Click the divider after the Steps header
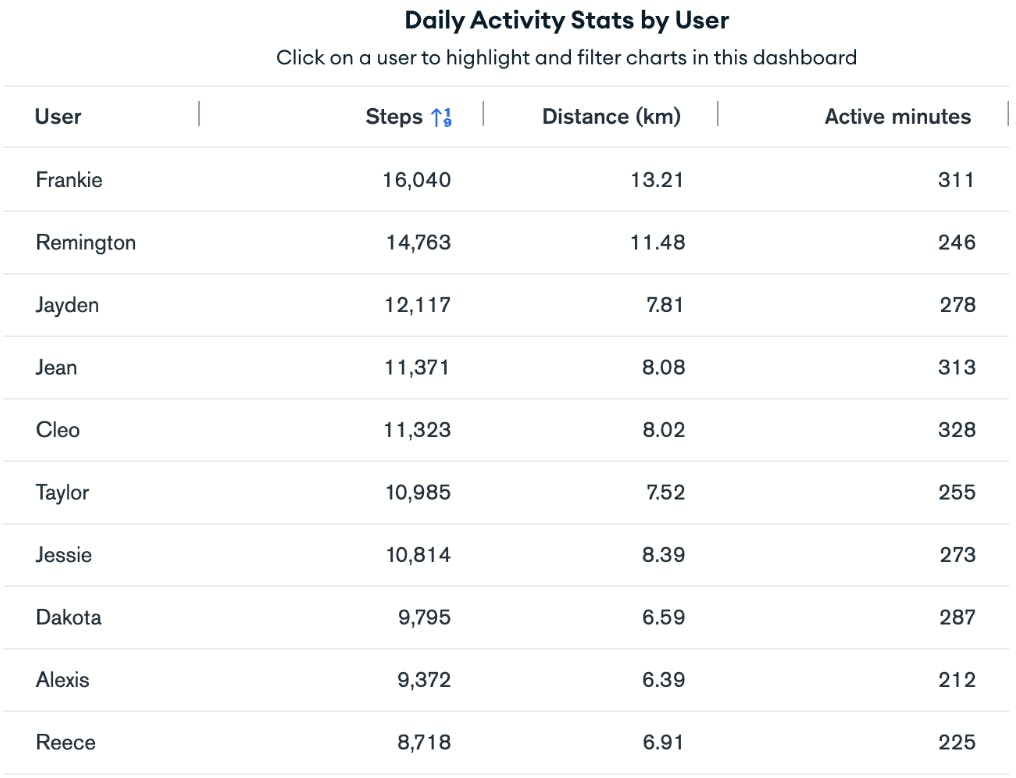This screenshot has width=1016, height=778. pyautogui.click(x=483, y=115)
